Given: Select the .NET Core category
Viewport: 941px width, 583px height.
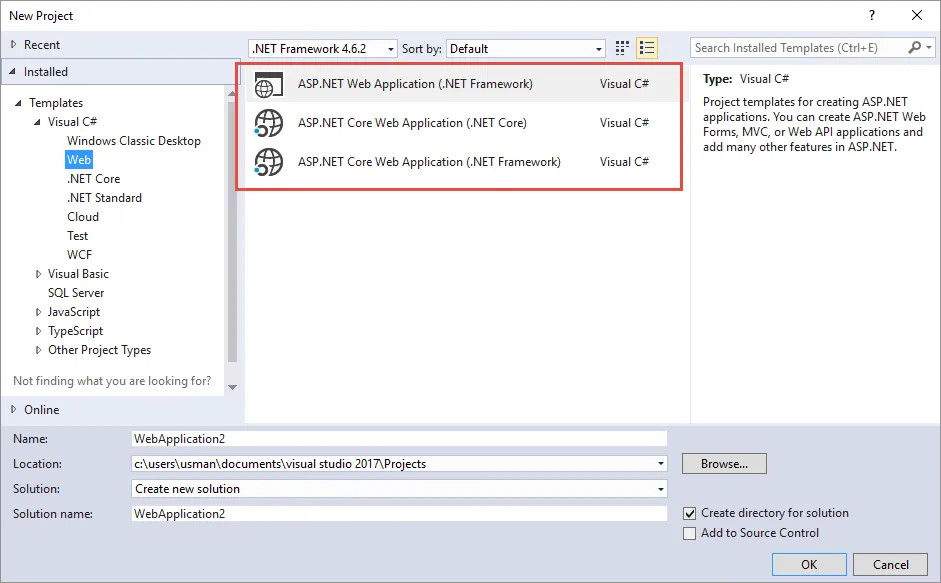Looking at the screenshot, I should 94,179.
